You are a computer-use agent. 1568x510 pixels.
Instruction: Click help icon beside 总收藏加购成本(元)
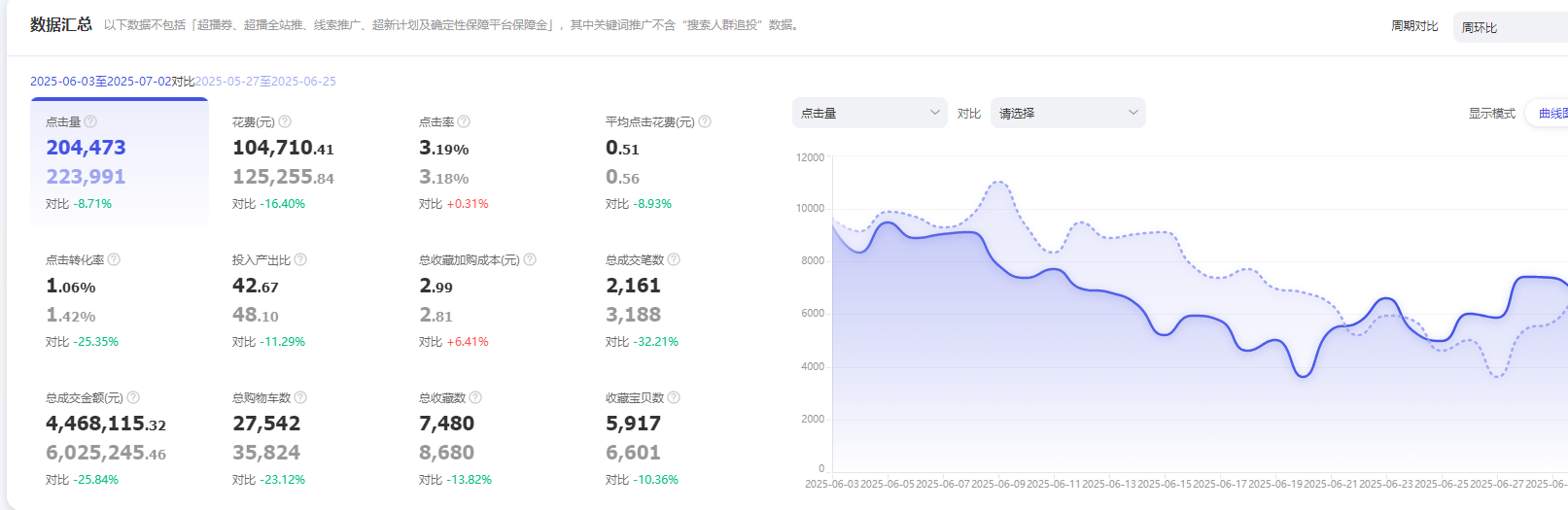(530, 259)
